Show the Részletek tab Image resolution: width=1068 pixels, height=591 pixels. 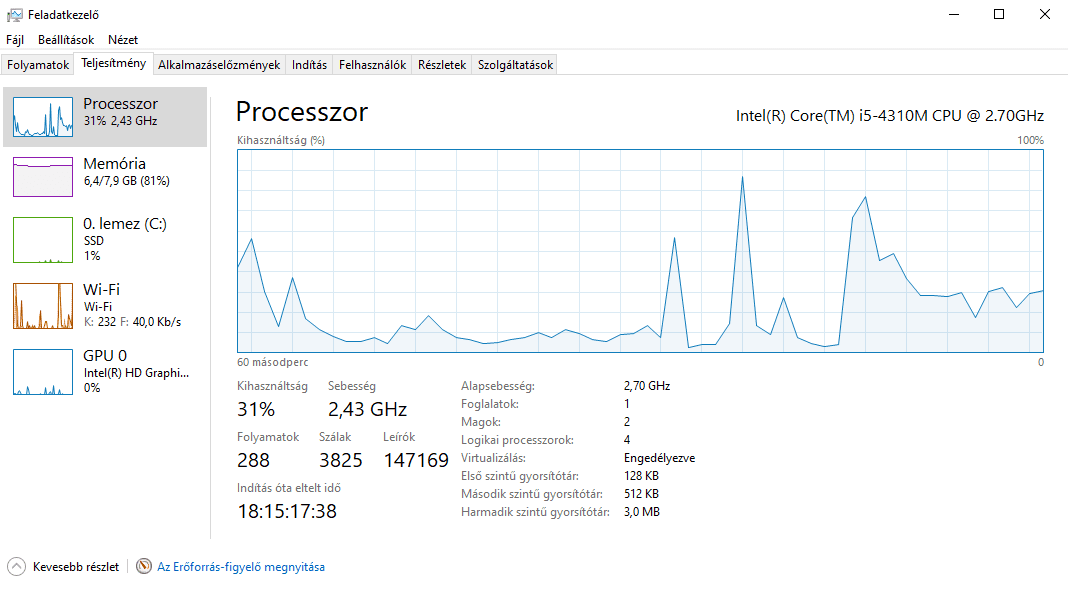[x=442, y=65]
